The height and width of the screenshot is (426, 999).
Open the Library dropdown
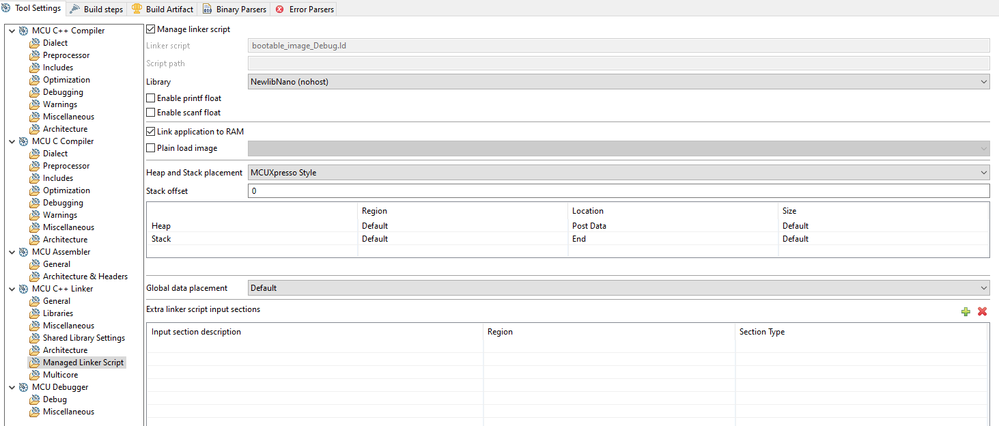(618, 82)
